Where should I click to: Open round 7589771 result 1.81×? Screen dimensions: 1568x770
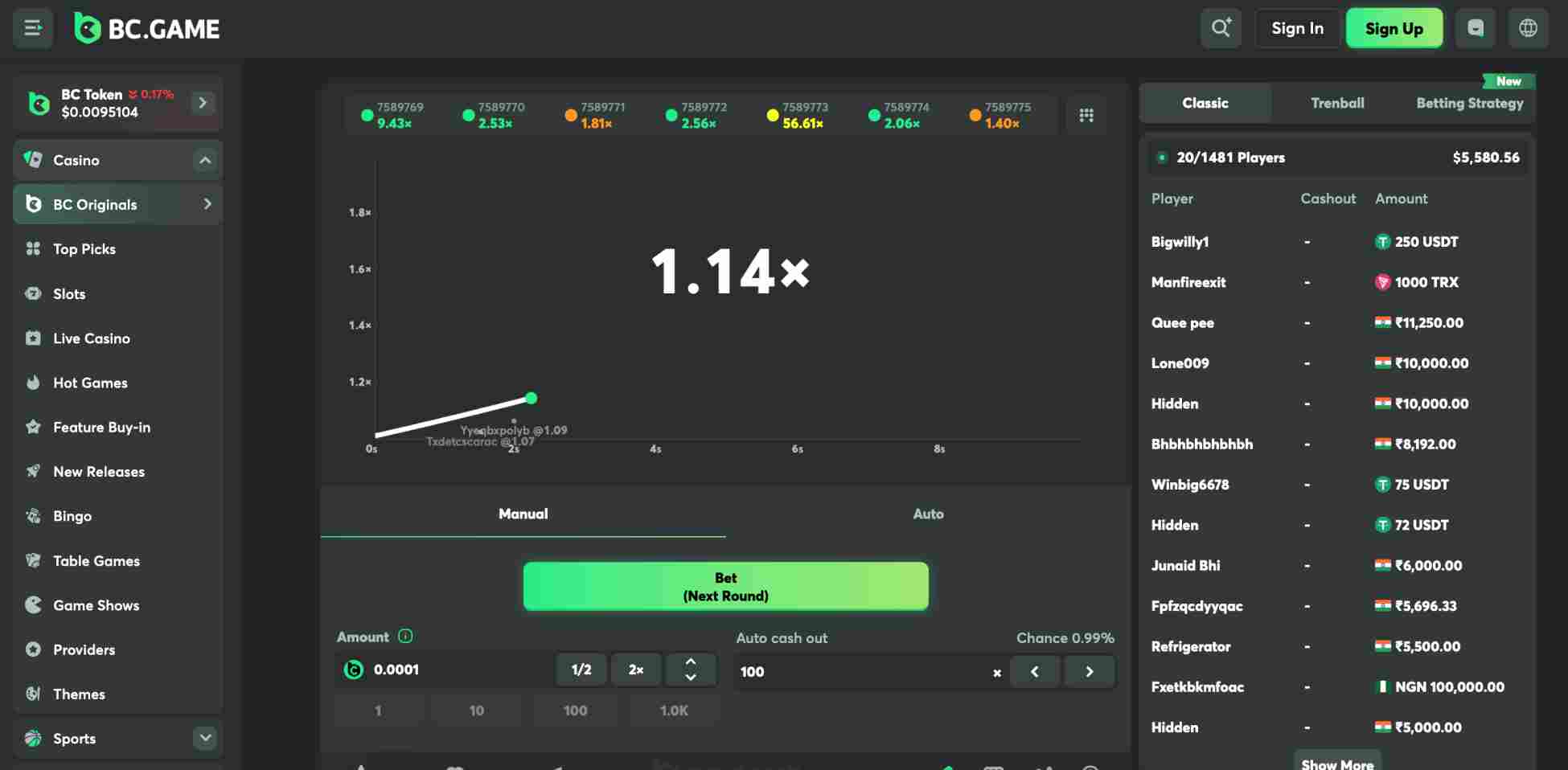pos(595,115)
